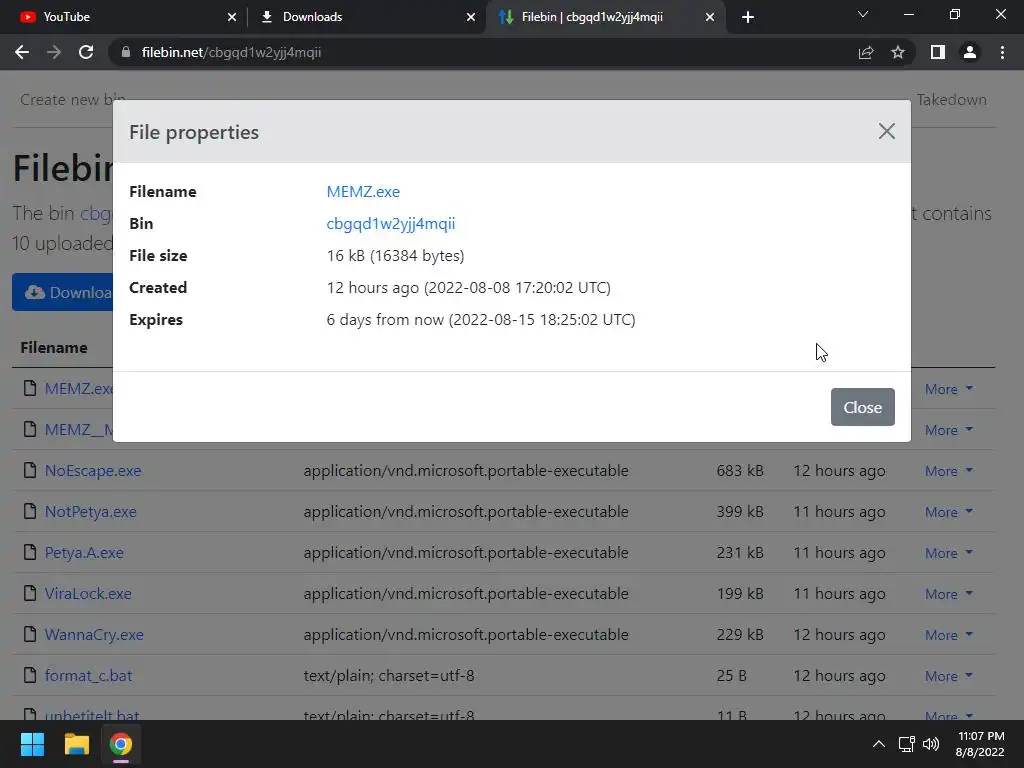This screenshot has width=1024, height=768.
Task: Open the WannaCry.exe file link
Action: click(94, 635)
